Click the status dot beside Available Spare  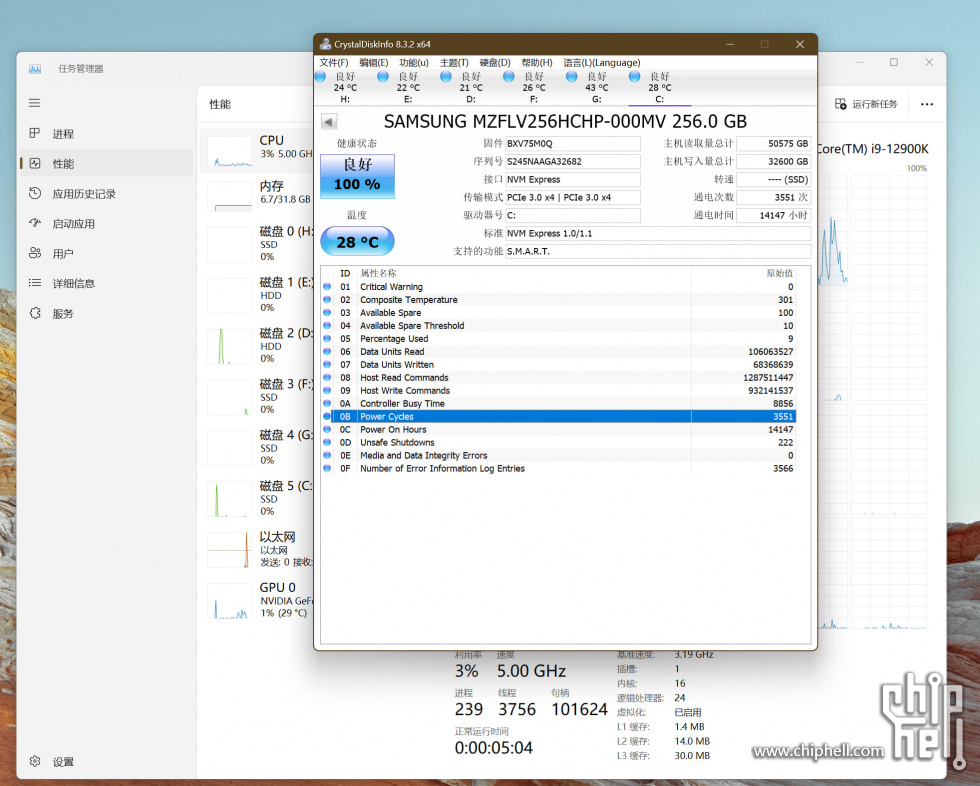[327, 312]
